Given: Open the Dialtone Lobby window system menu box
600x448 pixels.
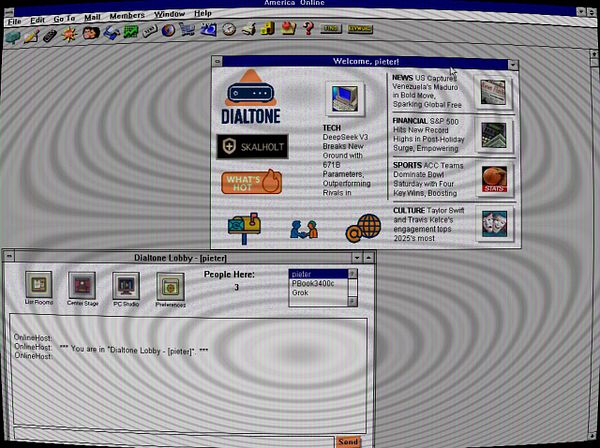Looking at the screenshot, I should 9,256.
